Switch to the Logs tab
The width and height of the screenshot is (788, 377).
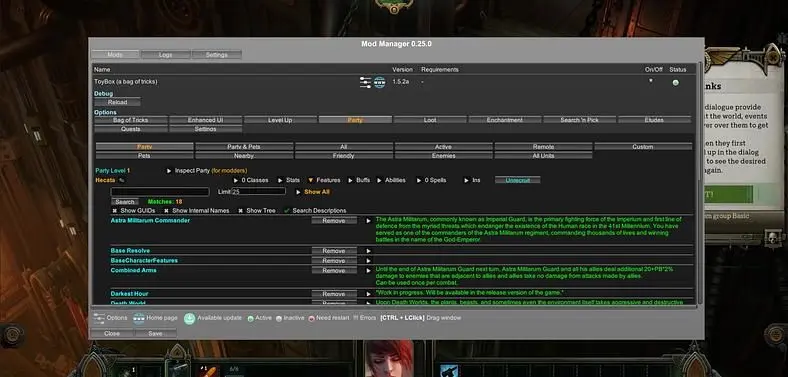tap(165, 55)
